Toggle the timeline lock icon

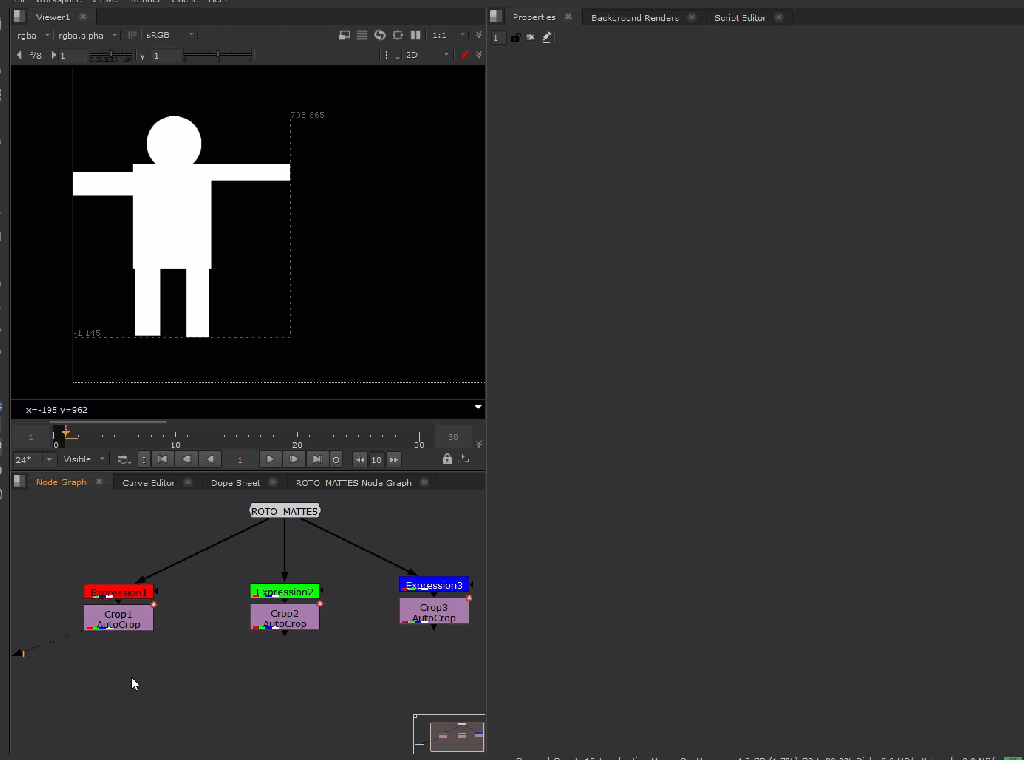[x=447, y=459]
